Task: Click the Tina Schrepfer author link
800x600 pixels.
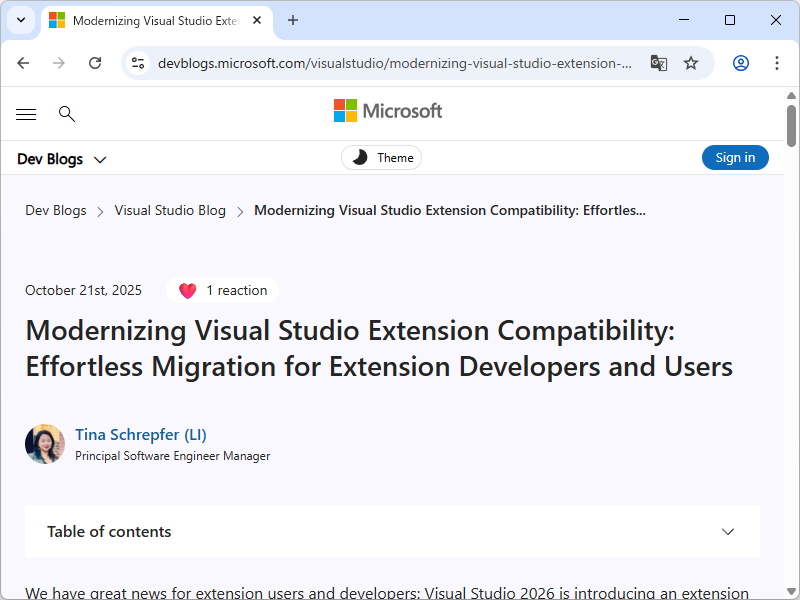Action: 140,434
